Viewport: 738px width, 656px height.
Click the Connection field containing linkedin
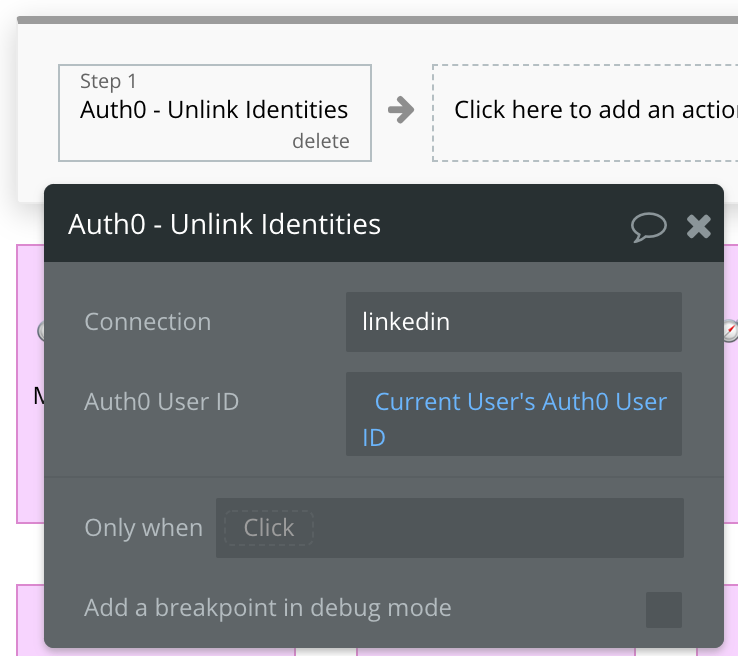[513, 322]
